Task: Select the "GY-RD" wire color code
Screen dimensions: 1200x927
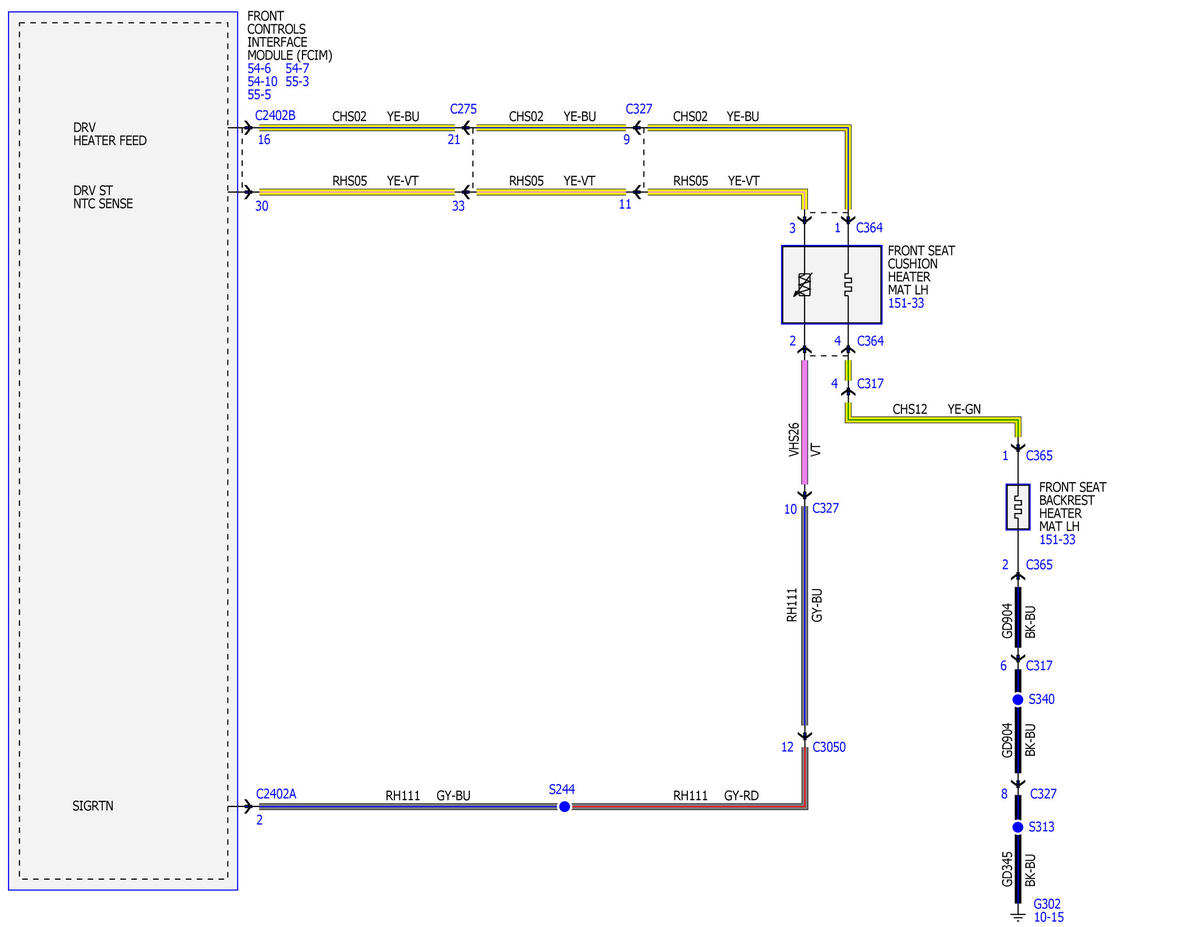Action: (x=742, y=796)
